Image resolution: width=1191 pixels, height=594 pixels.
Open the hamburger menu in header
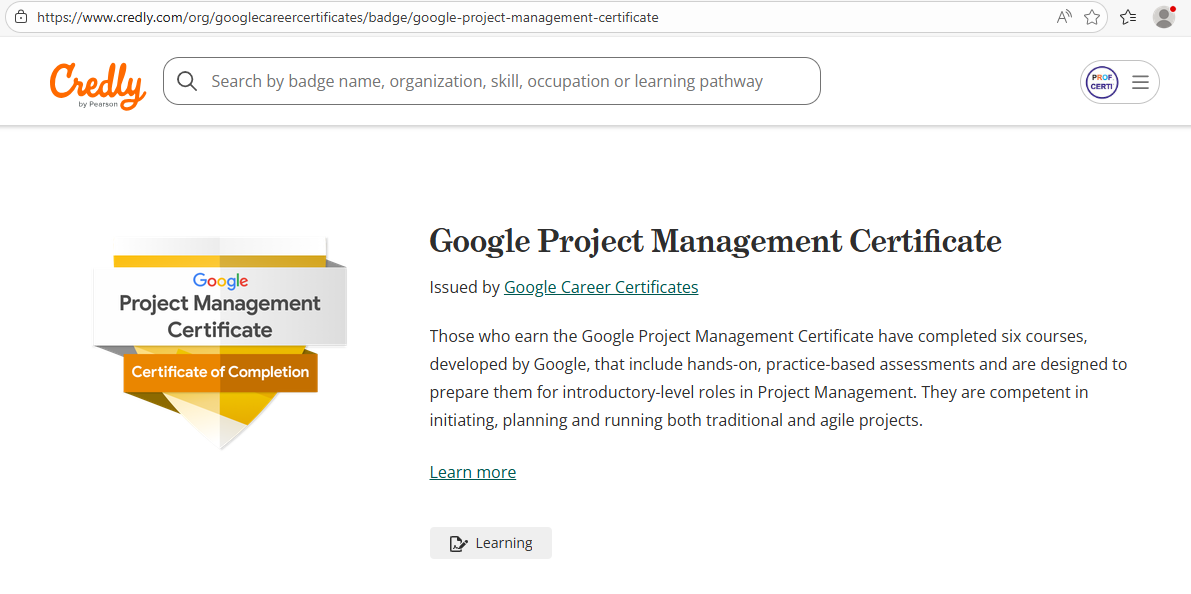[1140, 82]
